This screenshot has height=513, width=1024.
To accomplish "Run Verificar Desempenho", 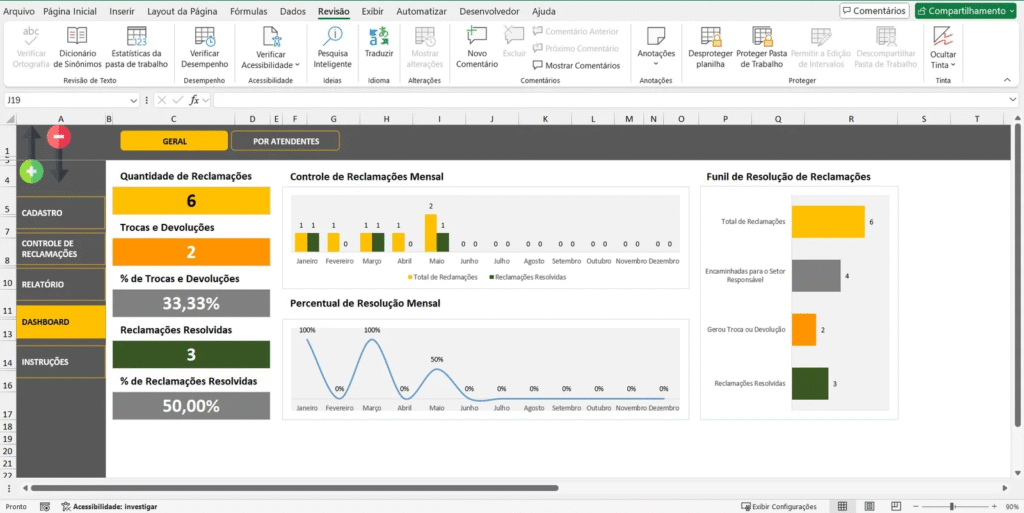I will (204, 46).
